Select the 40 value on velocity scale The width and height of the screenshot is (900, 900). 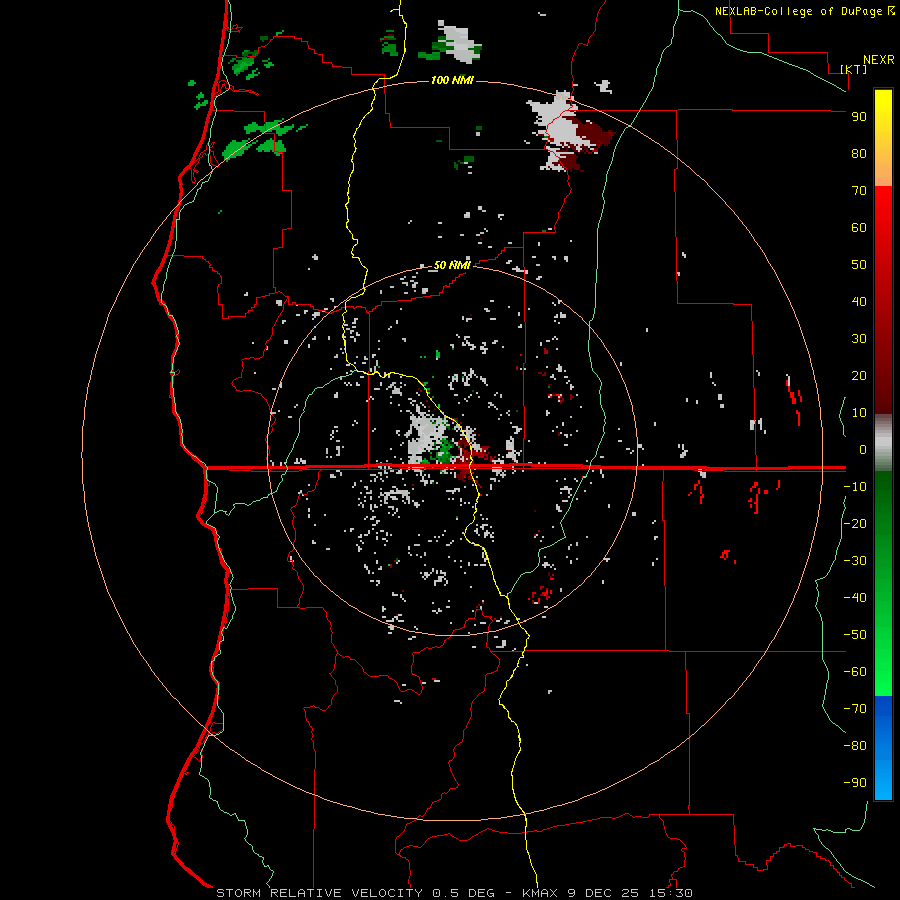coord(859,301)
